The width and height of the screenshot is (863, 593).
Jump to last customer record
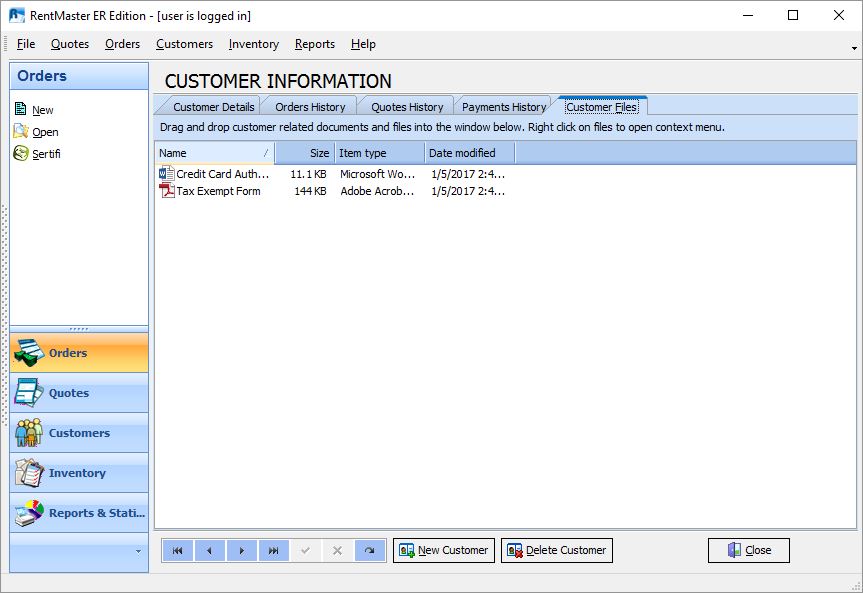point(273,551)
